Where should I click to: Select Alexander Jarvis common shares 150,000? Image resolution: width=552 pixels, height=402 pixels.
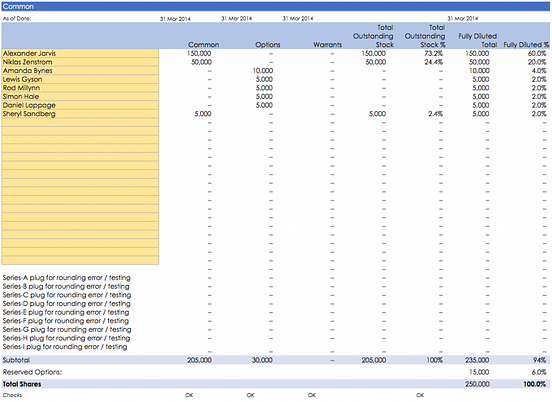[199, 54]
